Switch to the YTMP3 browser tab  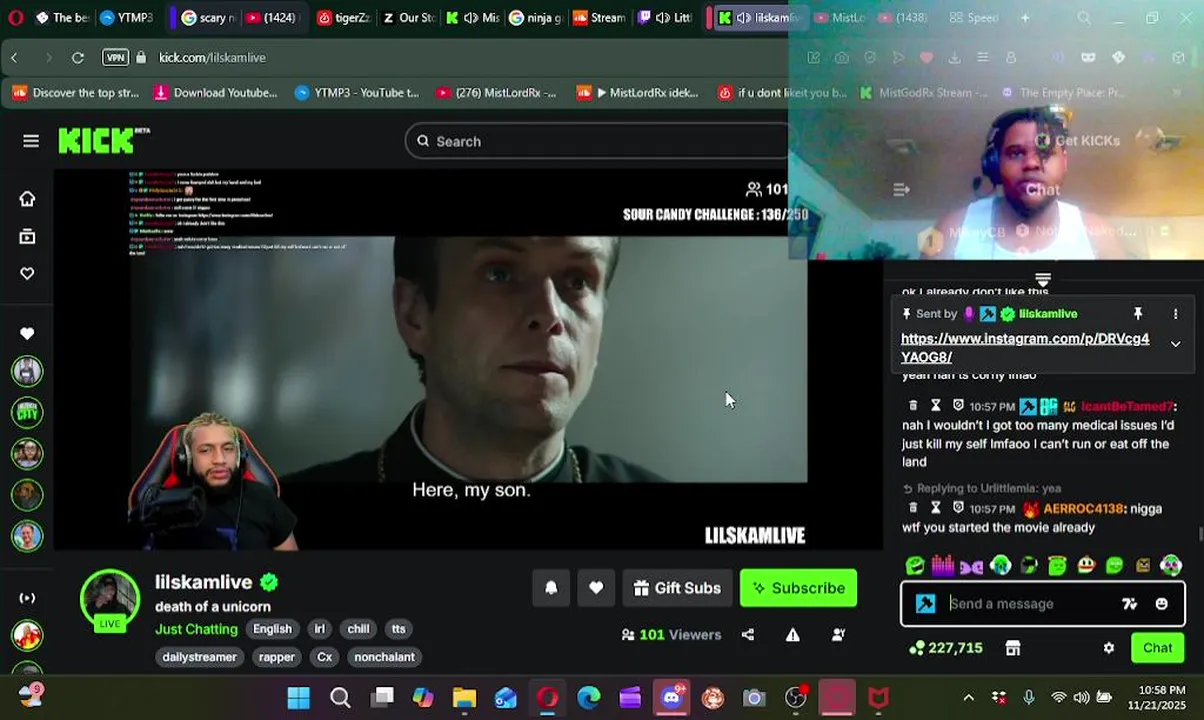[x=128, y=17]
